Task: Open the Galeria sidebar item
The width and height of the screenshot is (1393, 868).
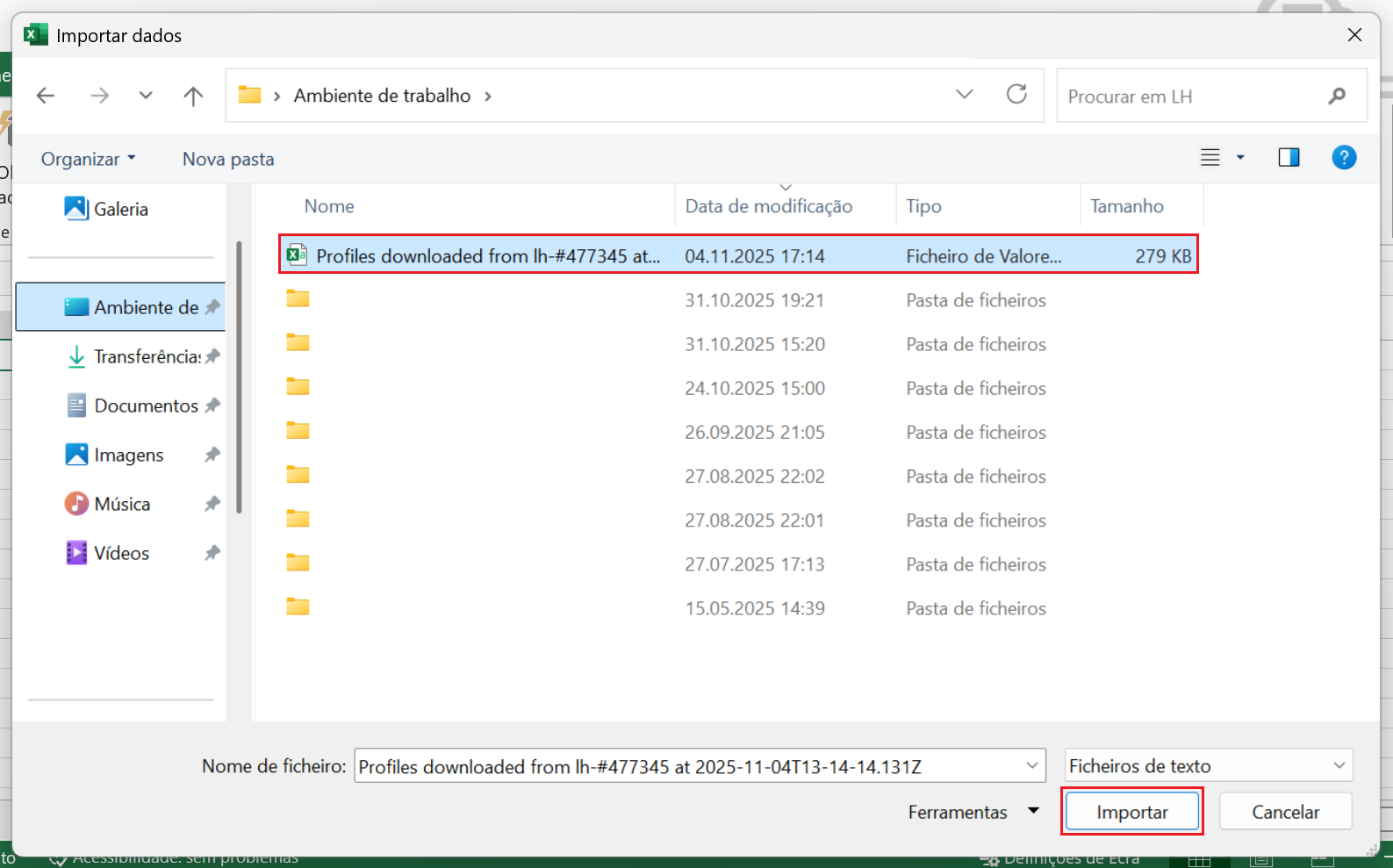Action: [x=120, y=209]
